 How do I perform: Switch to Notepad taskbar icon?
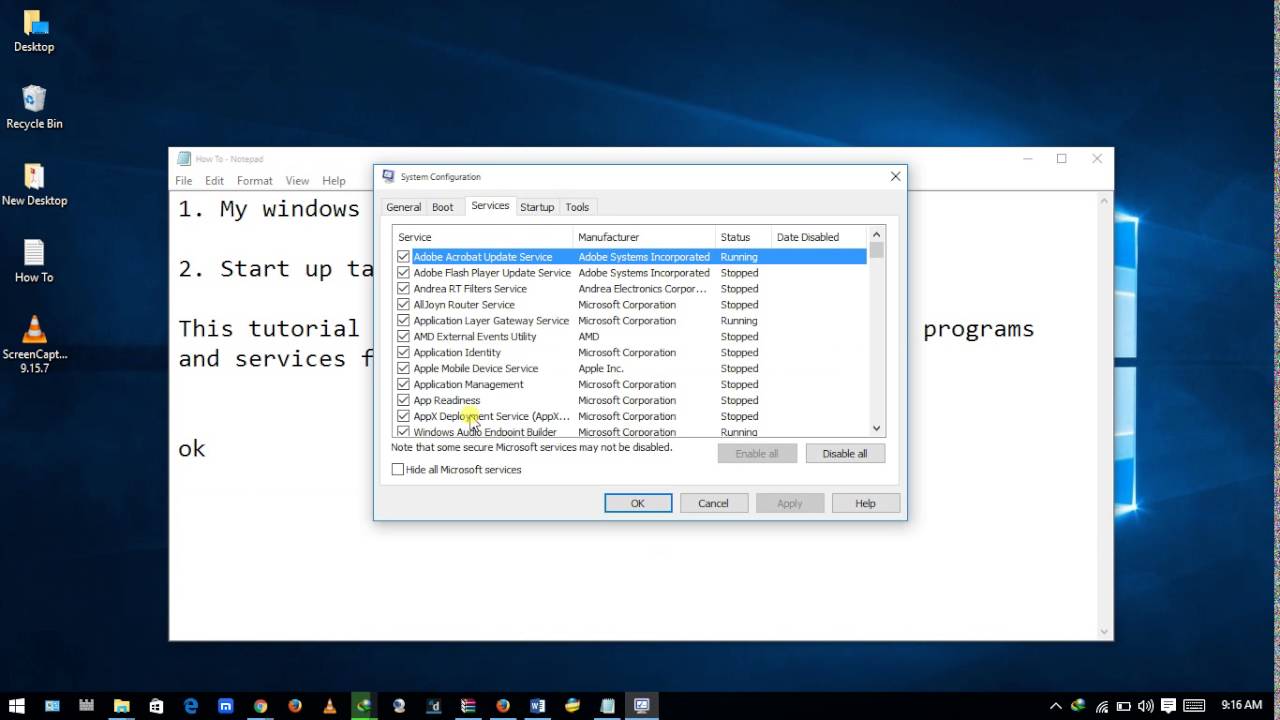(x=607, y=705)
